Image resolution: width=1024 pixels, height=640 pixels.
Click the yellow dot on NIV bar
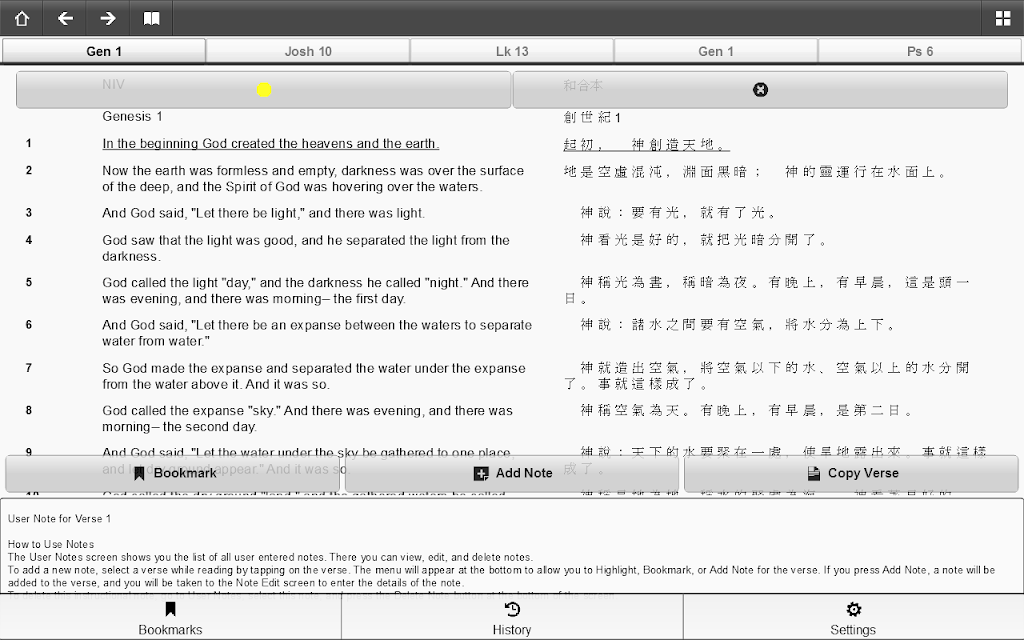click(x=264, y=90)
